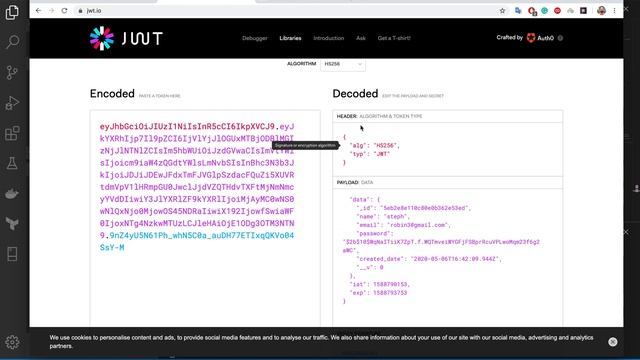Open Search in VS Code activity bar
The width and height of the screenshot is (640, 360).
12,42
